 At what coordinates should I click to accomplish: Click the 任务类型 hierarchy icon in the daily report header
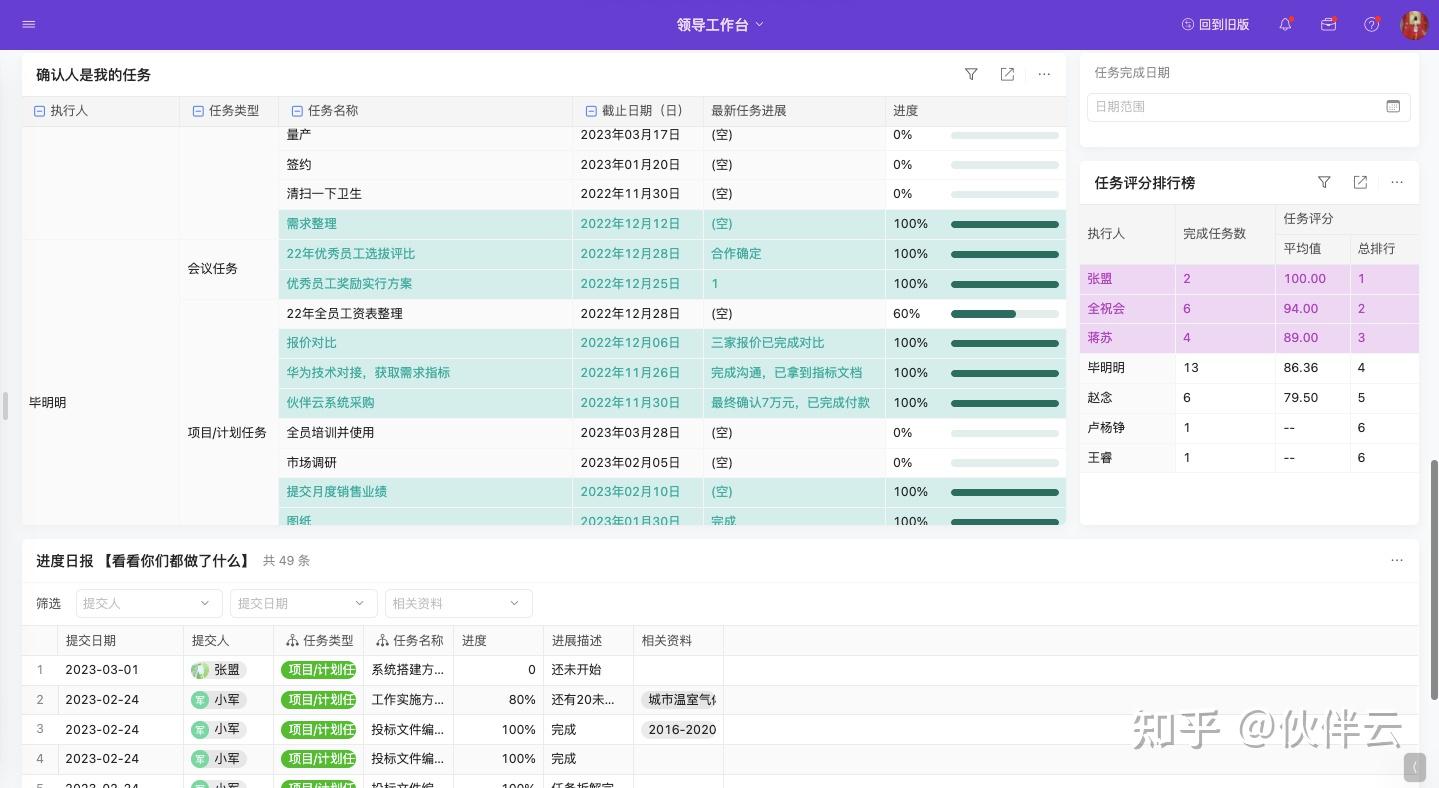click(x=292, y=641)
